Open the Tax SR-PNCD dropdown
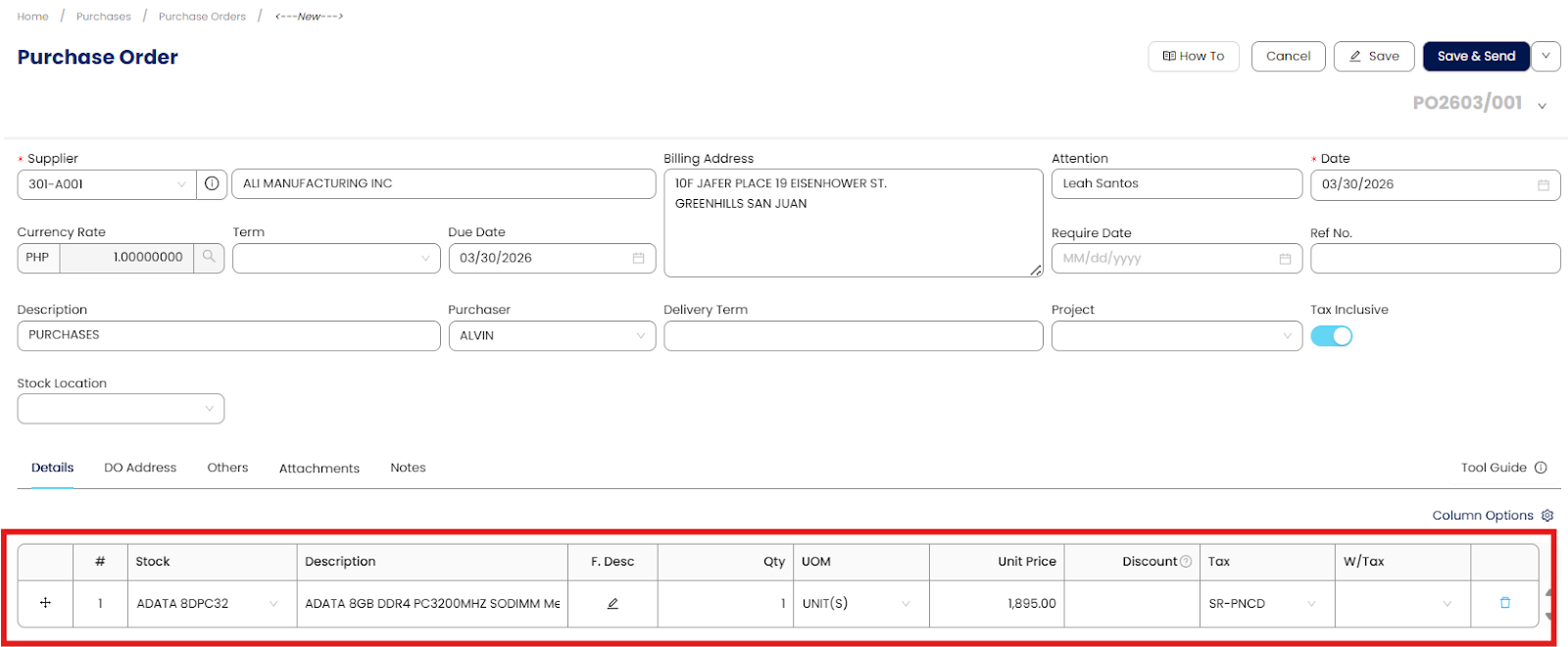Image resolution: width=1568 pixels, height=647 pixels. point(1267,604)
